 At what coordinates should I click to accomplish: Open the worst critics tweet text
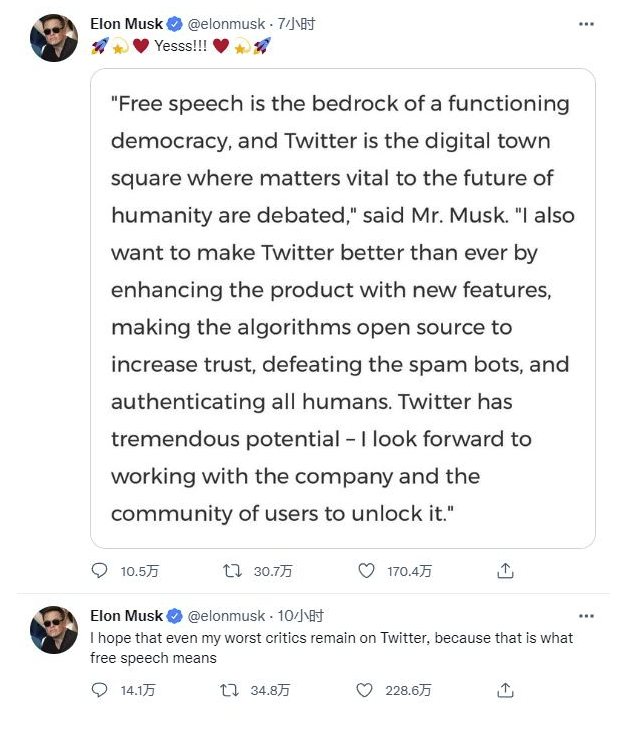(331, 648)
